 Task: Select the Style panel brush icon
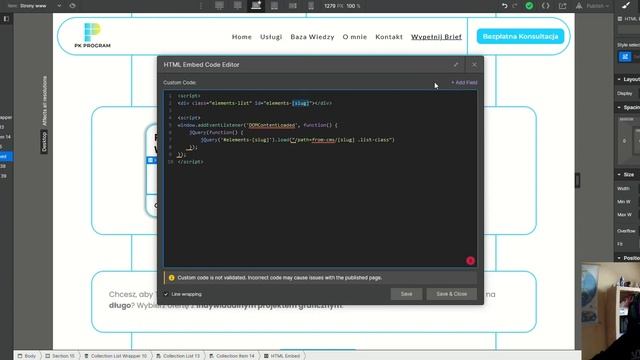point(626,6)
